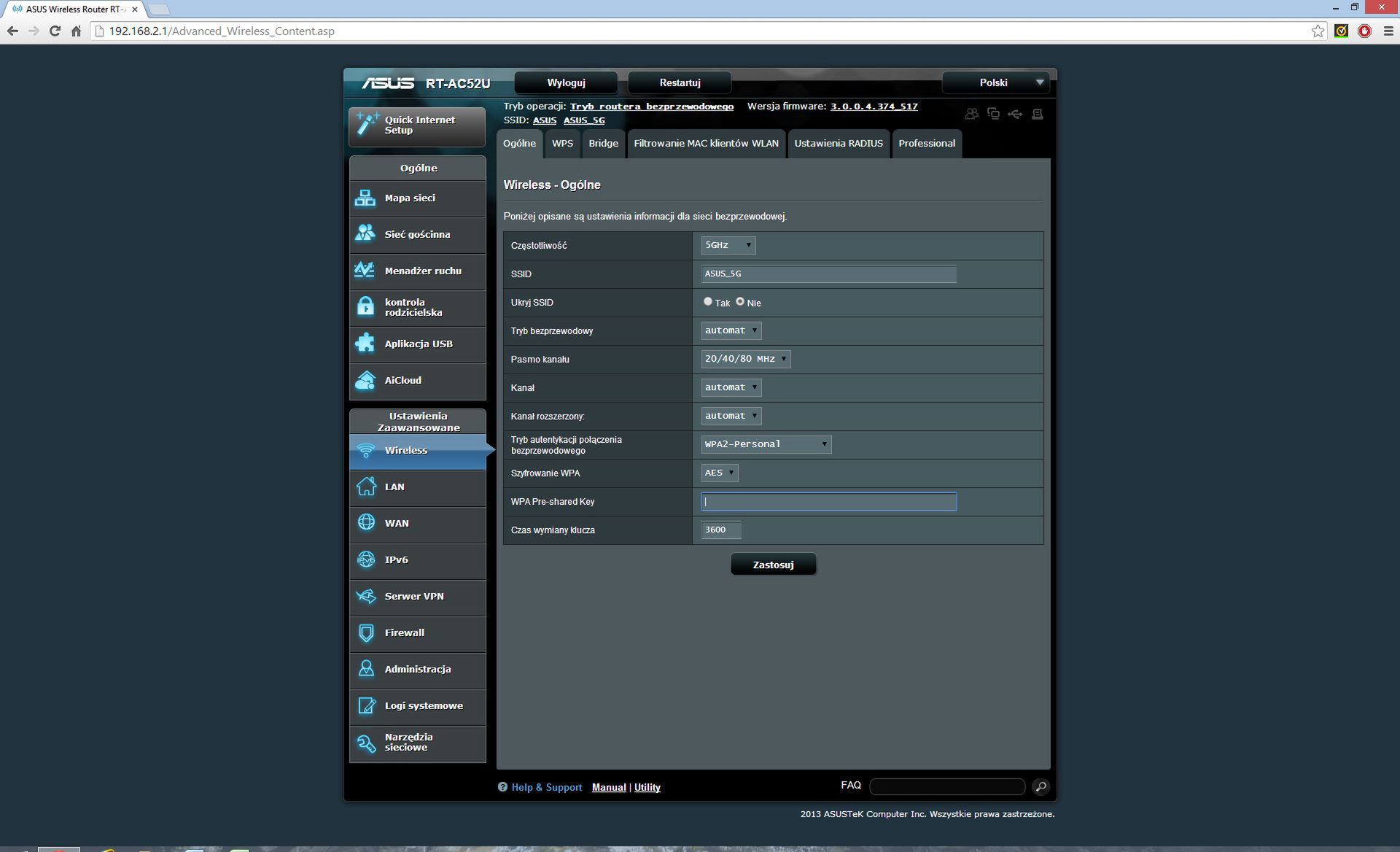The image size is (1400, 852).
Task: Open LAN settings
Action: 417,487
